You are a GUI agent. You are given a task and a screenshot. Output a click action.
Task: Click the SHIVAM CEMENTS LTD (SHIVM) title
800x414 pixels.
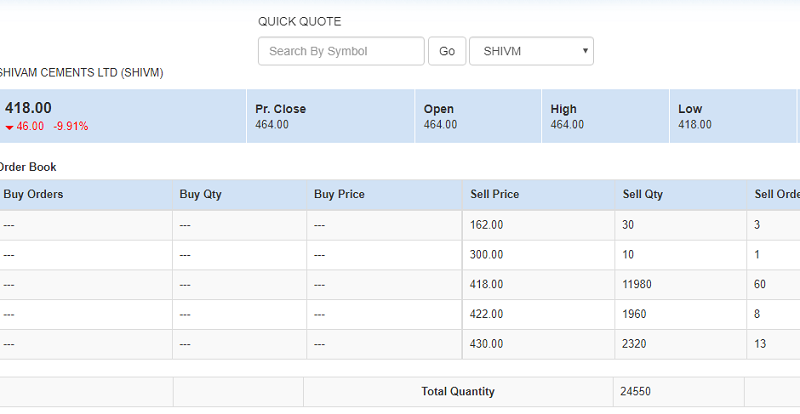(x=81, y=72)
